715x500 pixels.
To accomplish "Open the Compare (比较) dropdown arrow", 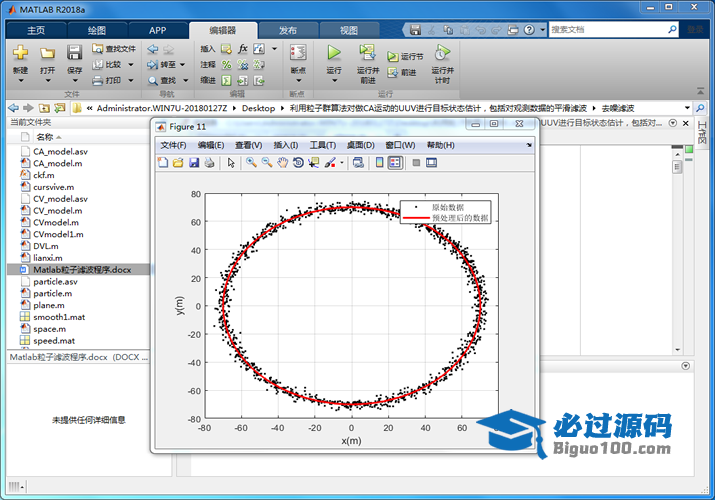I will coord(130,64).
